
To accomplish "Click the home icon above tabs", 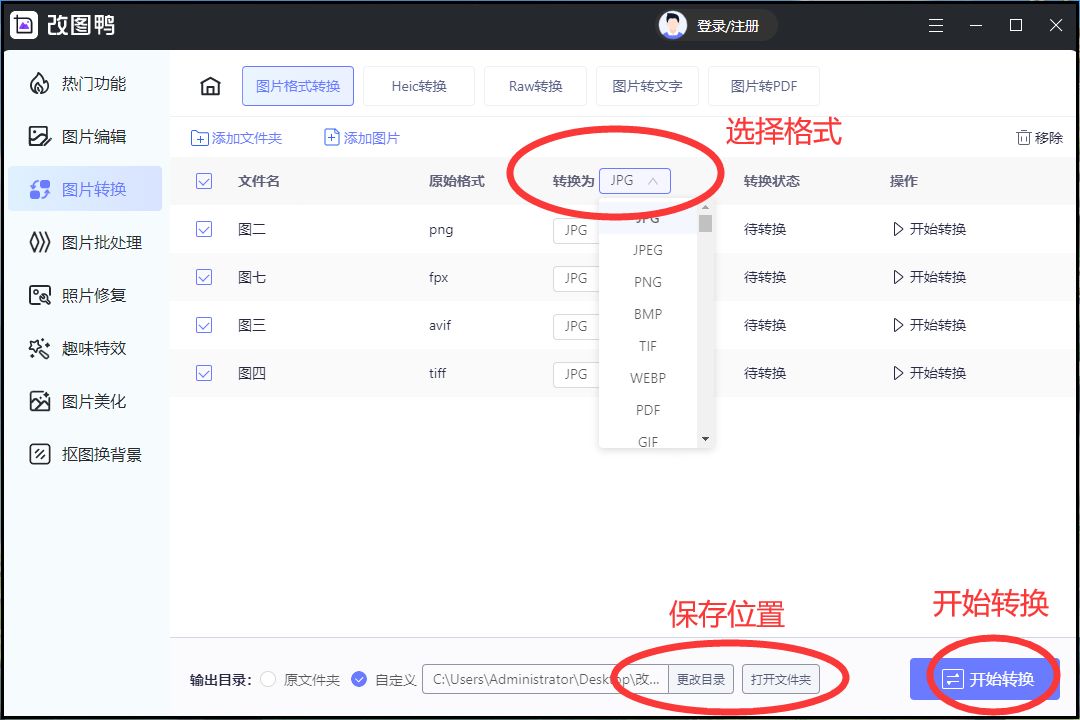I will pos(210,86).
